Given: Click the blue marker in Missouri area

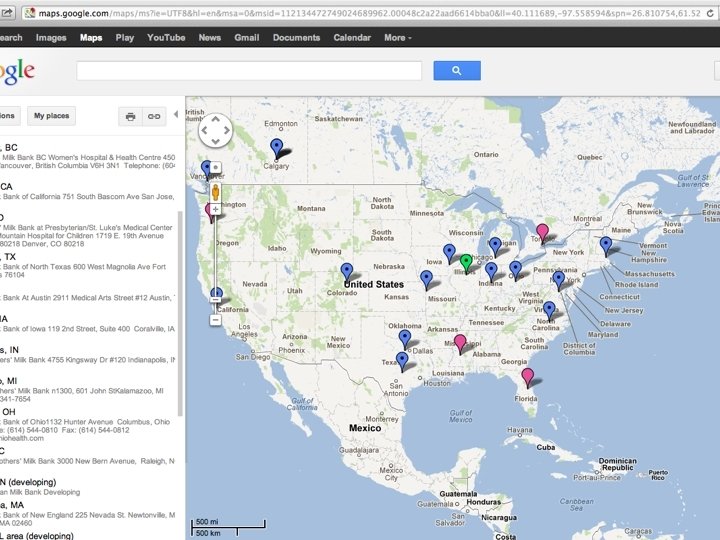Looking at the screenshot, I should coord(427,280).
